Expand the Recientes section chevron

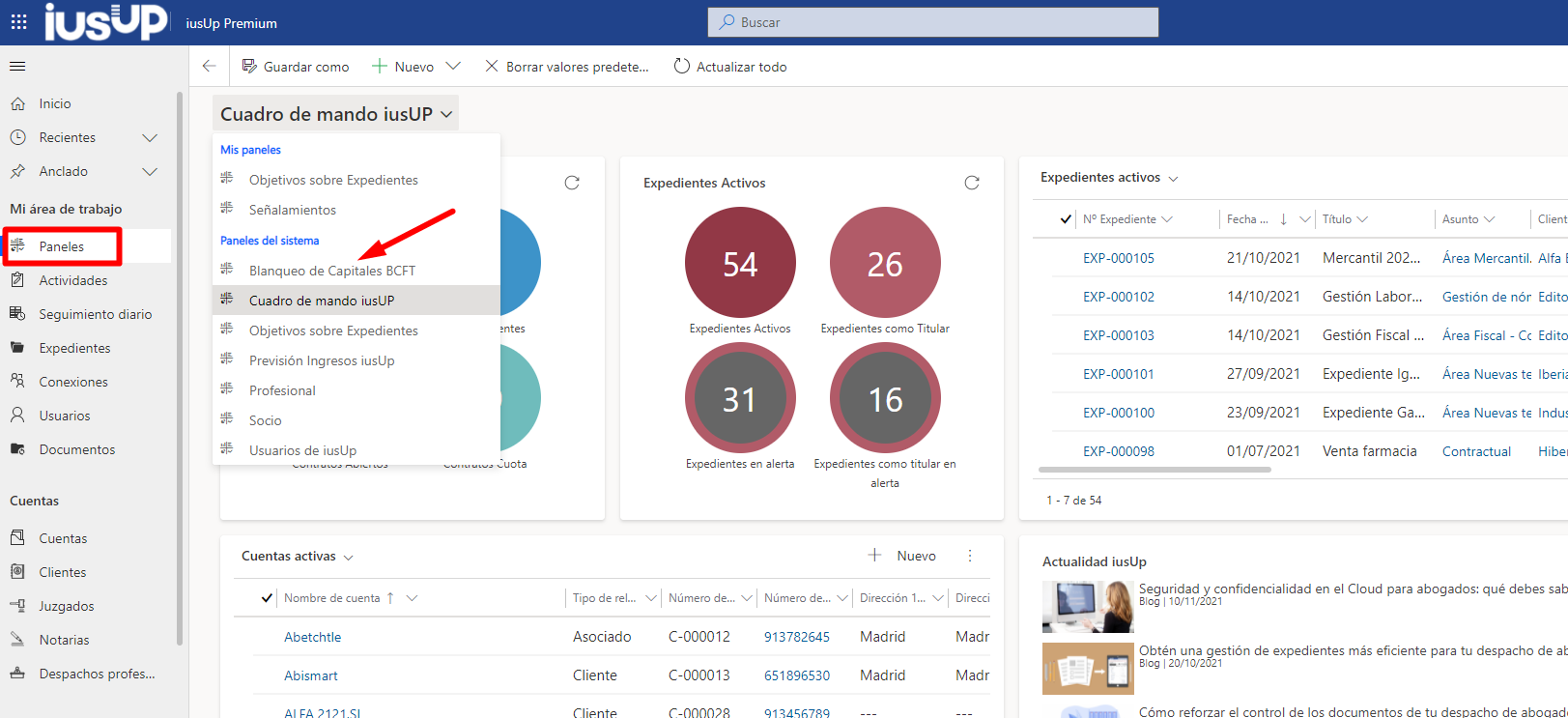(150, 137)
